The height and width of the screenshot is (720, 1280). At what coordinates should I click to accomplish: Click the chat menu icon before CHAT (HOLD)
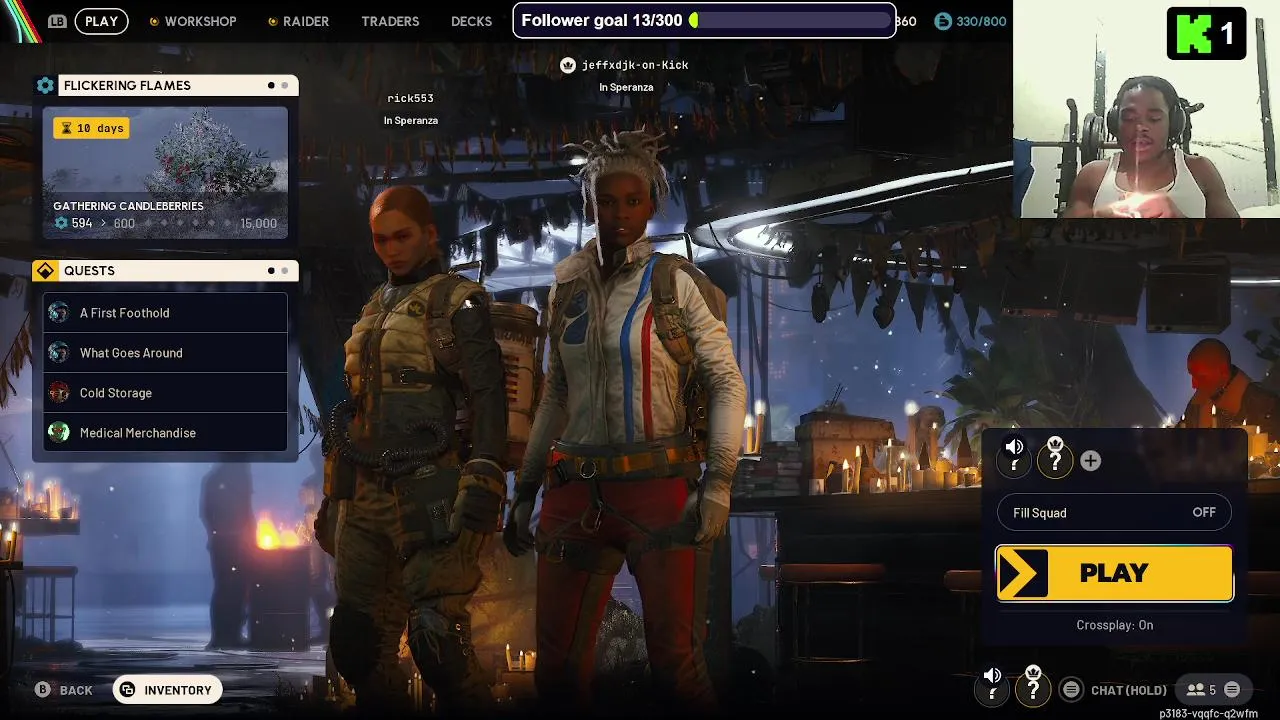click(1071, 690)
